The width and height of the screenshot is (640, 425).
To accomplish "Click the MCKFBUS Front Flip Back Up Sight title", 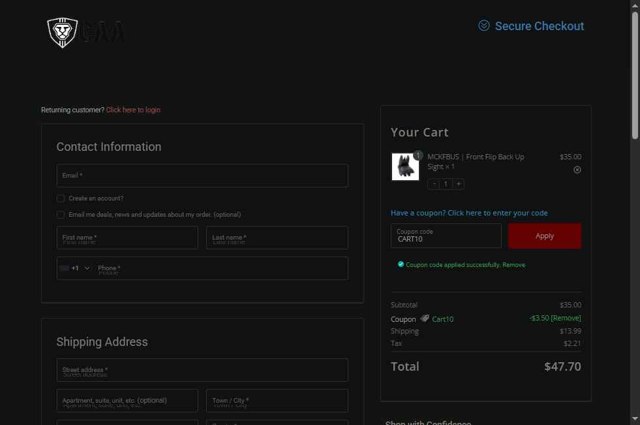I will pos(476,162).
